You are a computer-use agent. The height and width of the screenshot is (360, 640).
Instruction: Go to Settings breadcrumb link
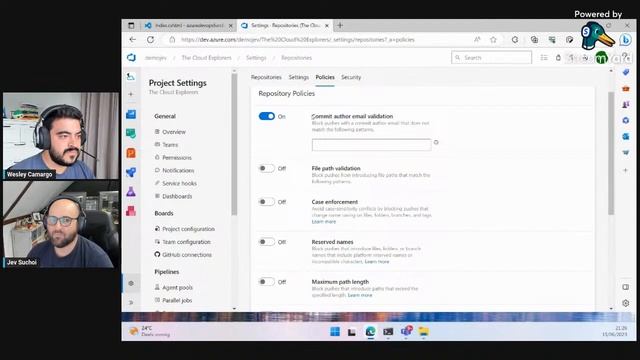256,58
